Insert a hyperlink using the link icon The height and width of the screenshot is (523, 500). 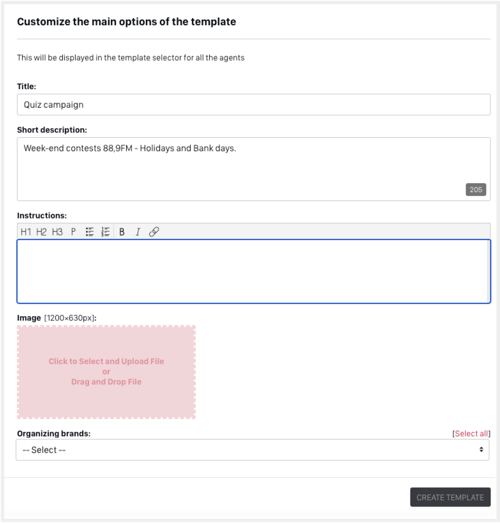(154, 232)
